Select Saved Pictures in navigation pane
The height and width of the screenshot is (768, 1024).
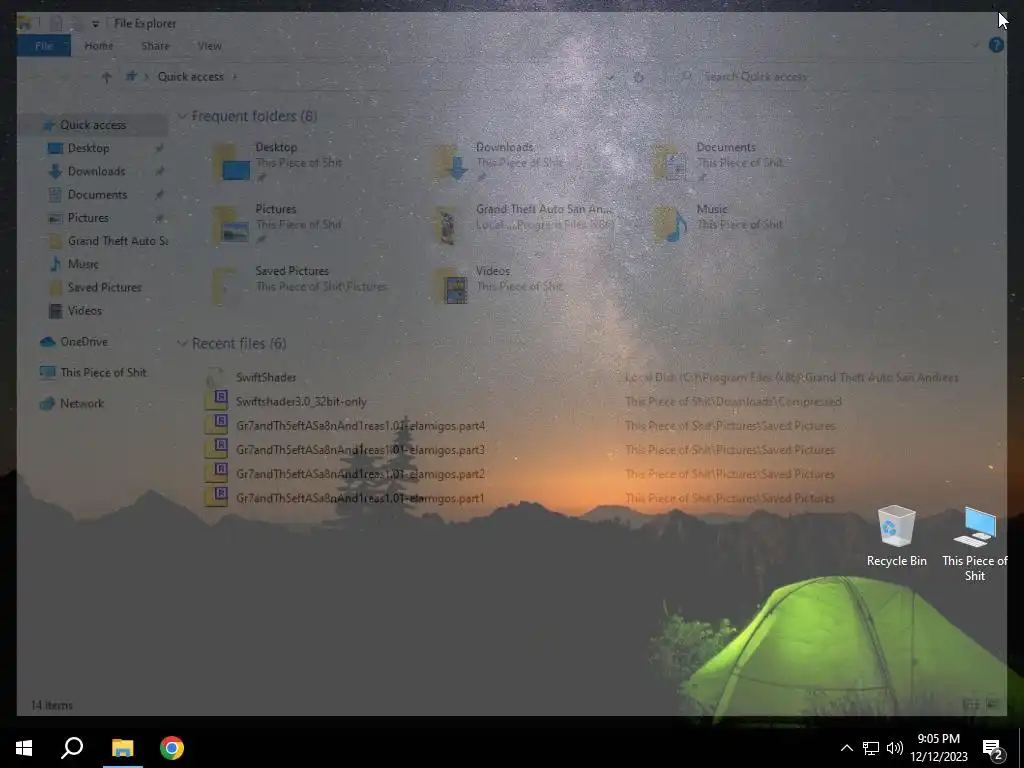coord(104,287)
